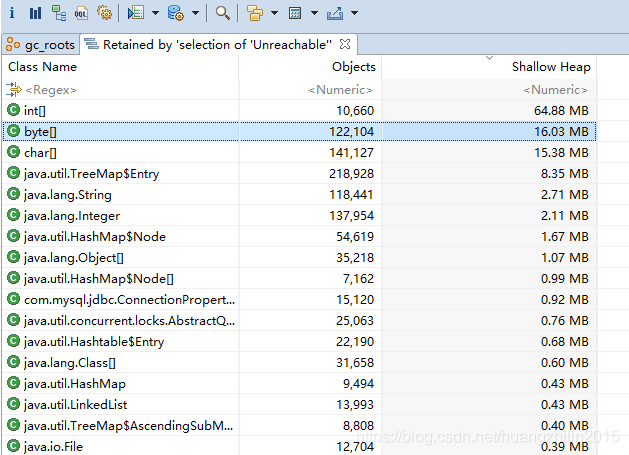
Task: Open the Group result dropdown arrow
Action: coord(272,13)
